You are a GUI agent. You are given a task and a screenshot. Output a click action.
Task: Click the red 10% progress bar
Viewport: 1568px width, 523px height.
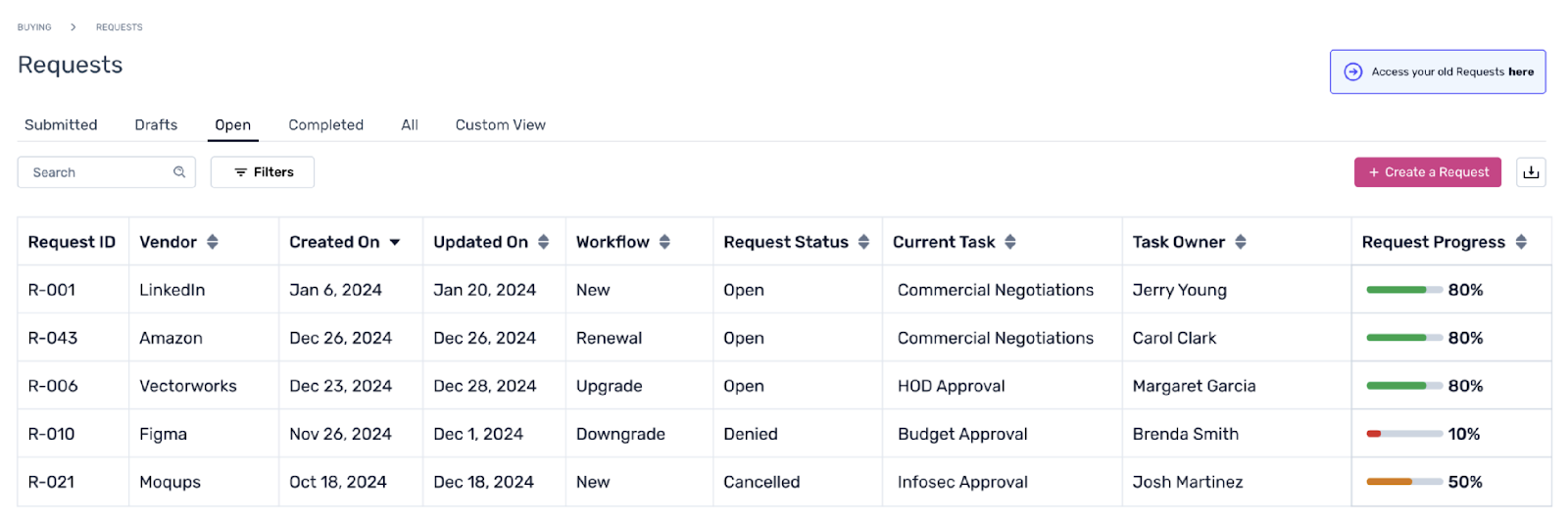(1404, 434)
